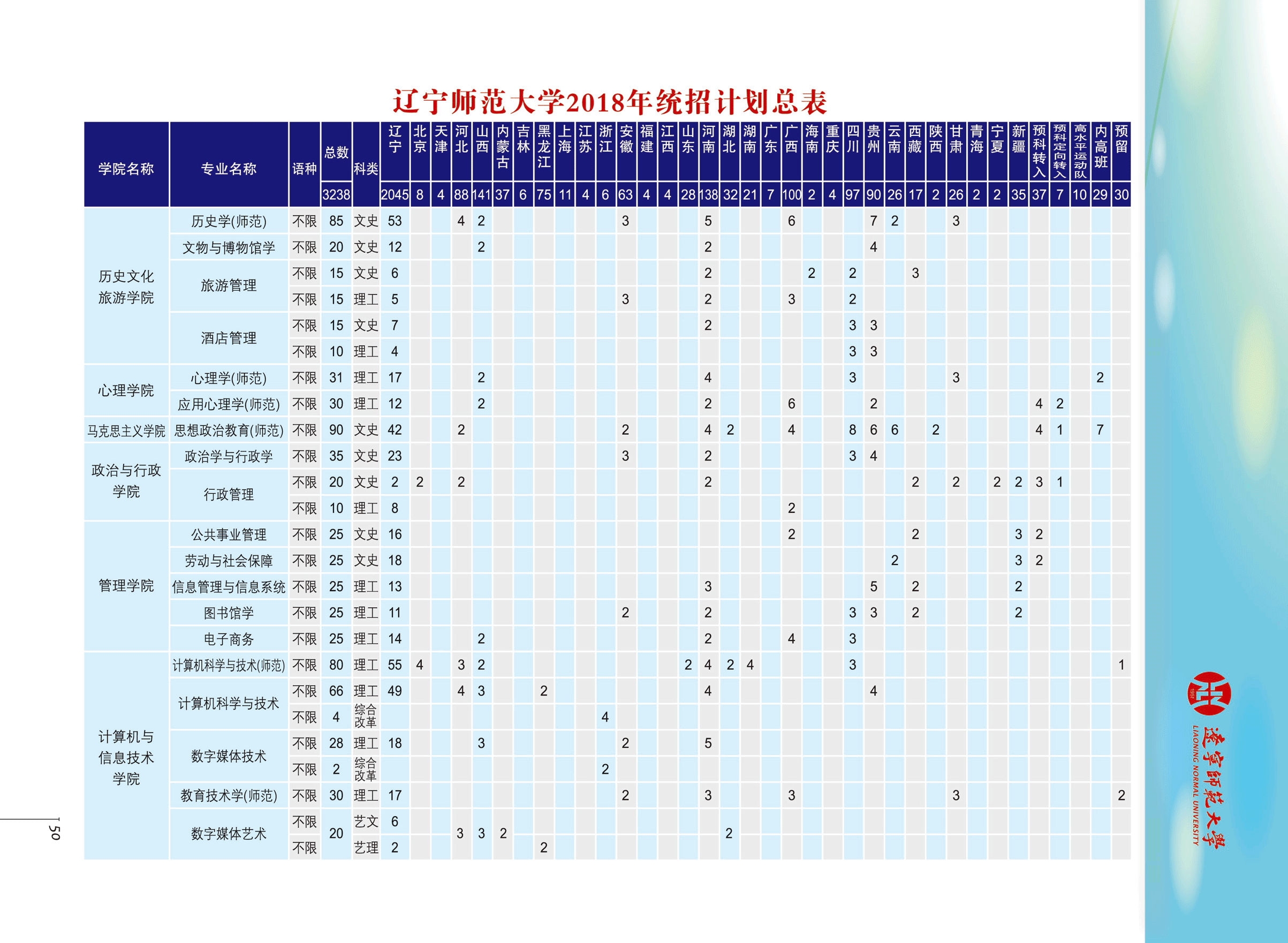The height and width of the screenshot is (943, 1288).
Task: Click the 旅游管理 major cell
Action: [x=229, y=285]
